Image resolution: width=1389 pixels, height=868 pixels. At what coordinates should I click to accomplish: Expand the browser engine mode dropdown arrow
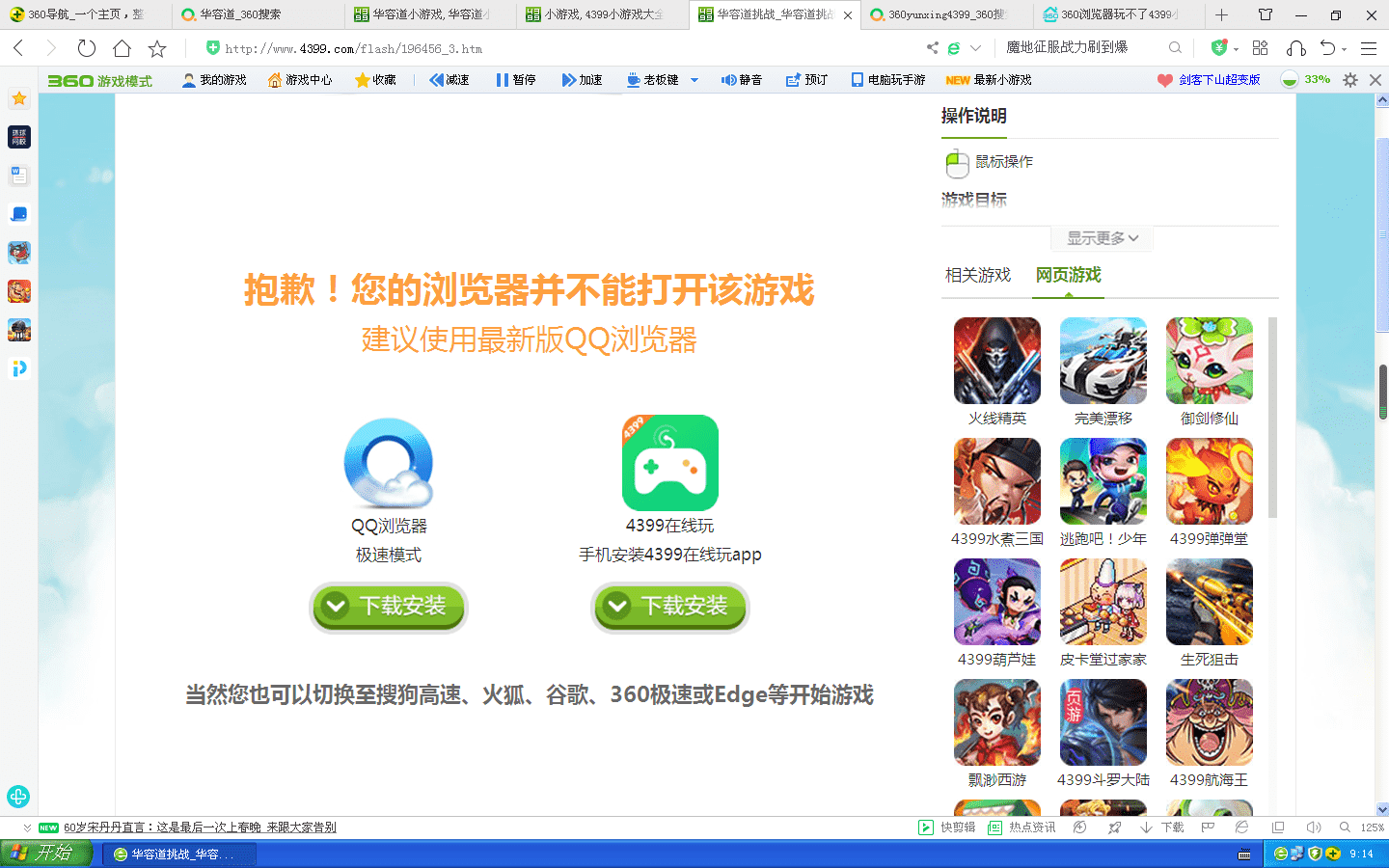[975, 48]
